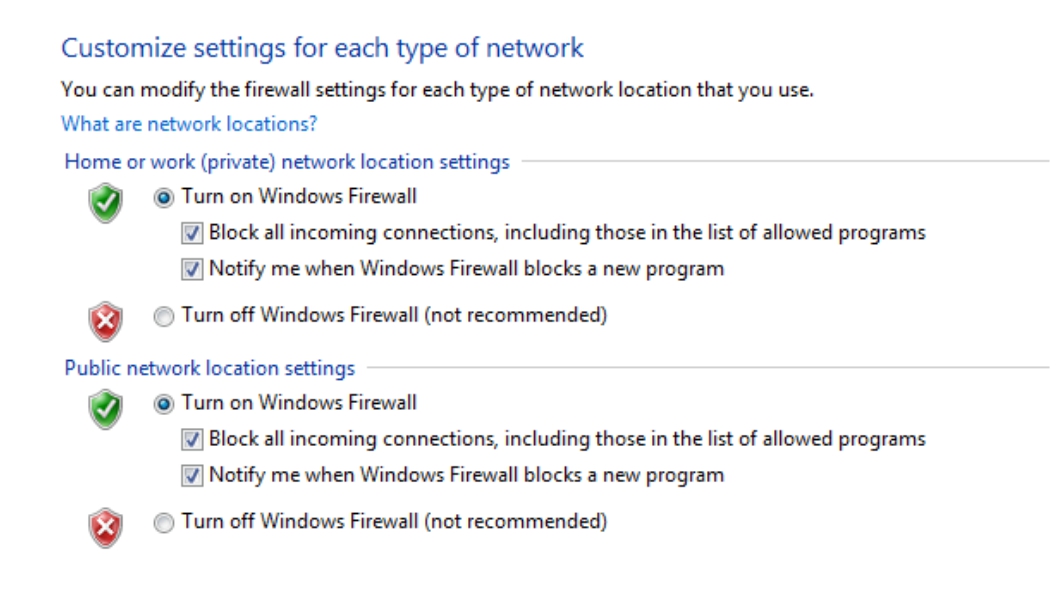Click the 'Notify me when Windows Firewall blocks' label text under Public
The image size is (1063, 615).
pos(466,474)
